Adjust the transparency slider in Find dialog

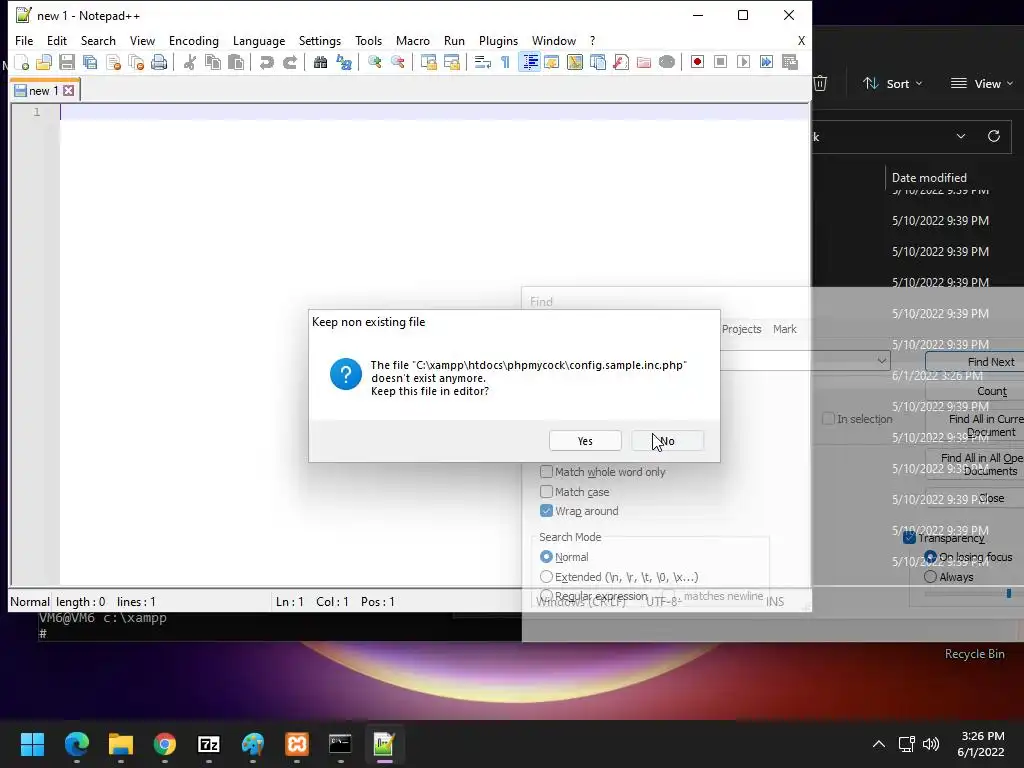1008,593
